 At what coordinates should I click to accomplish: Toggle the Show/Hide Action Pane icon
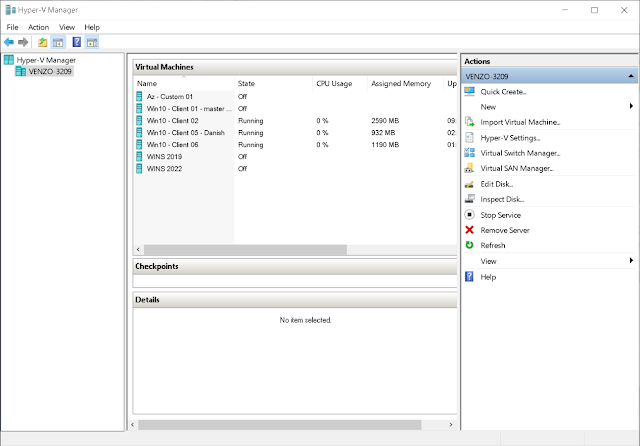[x=92, y=42]
